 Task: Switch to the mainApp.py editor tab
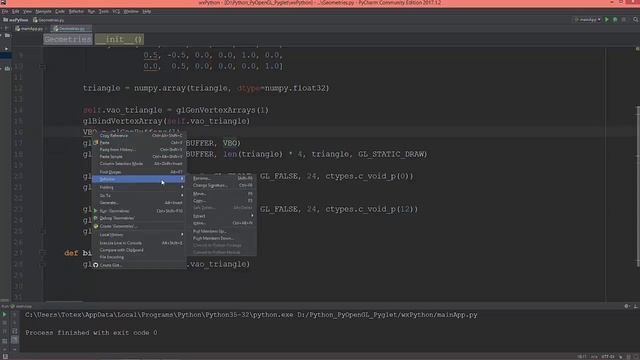29,29
